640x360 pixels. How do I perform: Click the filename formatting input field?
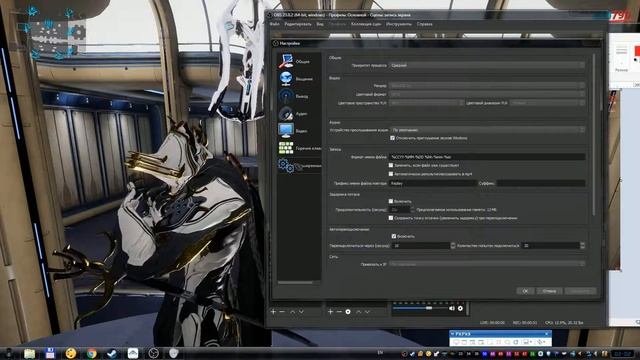tap(487, 157)
